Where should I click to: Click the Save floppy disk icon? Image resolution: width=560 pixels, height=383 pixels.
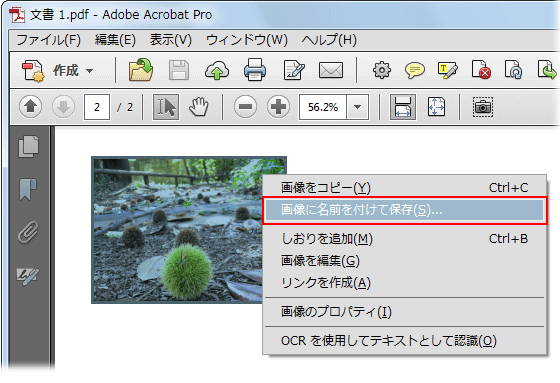coord(179,70)
